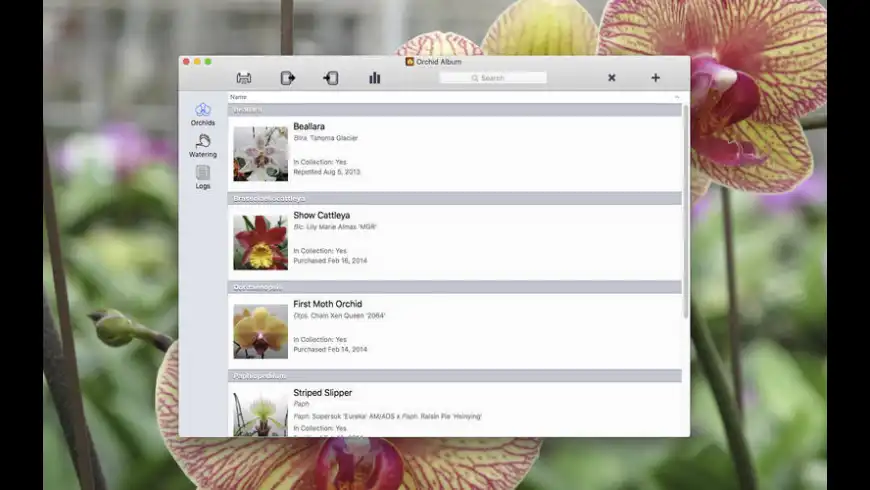Screen dimensions: 870x490
Task: Select the Beallara entry title
Action: click(x=309, y=127)
